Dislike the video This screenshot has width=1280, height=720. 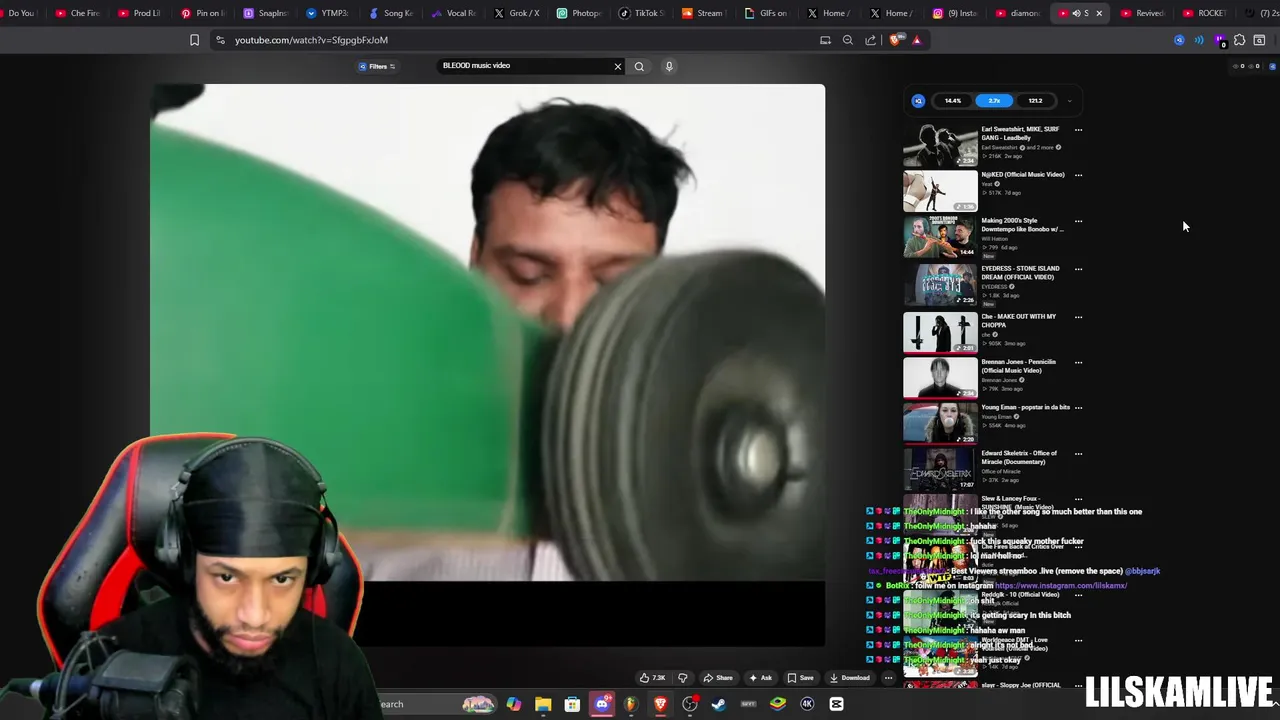[683, 678]
